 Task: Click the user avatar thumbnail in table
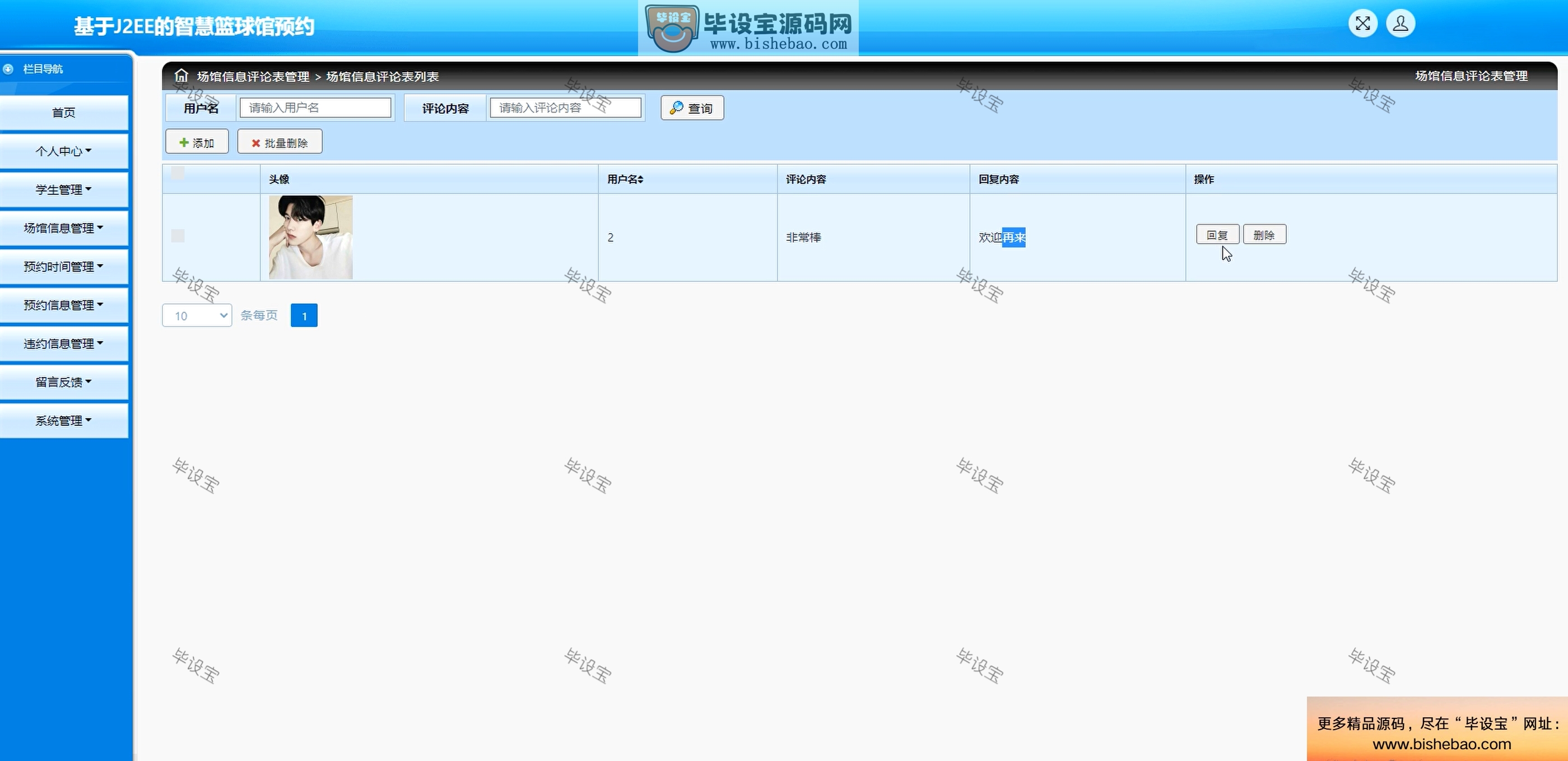coord(310,237)
